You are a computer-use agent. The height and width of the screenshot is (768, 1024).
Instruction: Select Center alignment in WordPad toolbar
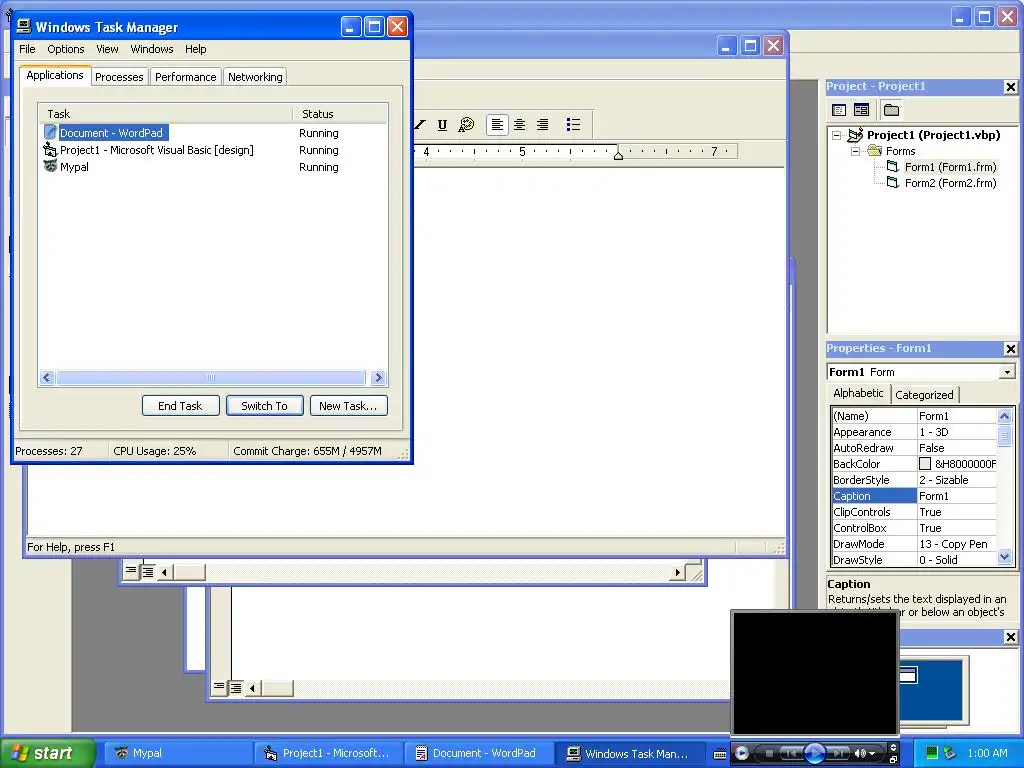pos(519,125)
